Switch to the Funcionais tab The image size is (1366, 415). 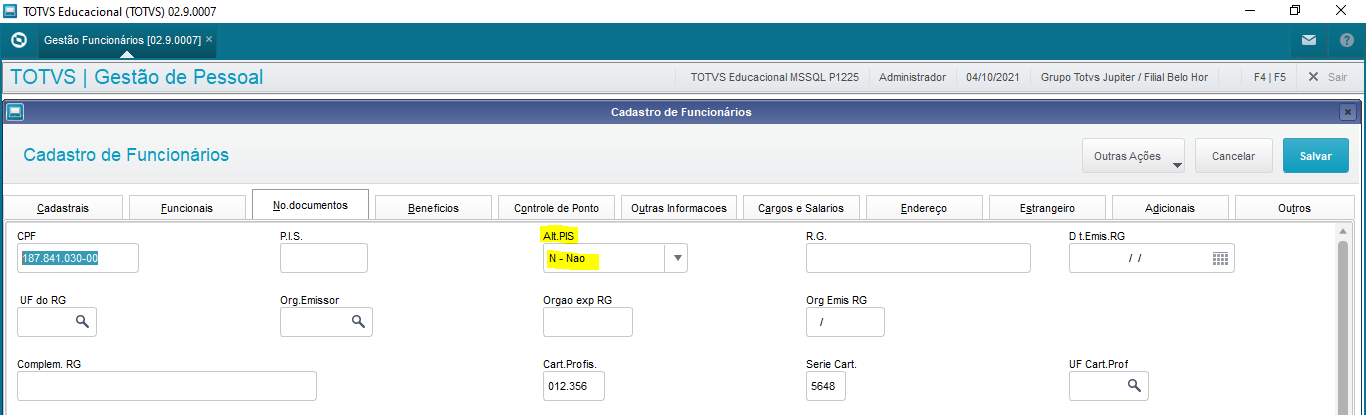click(186, 208)
